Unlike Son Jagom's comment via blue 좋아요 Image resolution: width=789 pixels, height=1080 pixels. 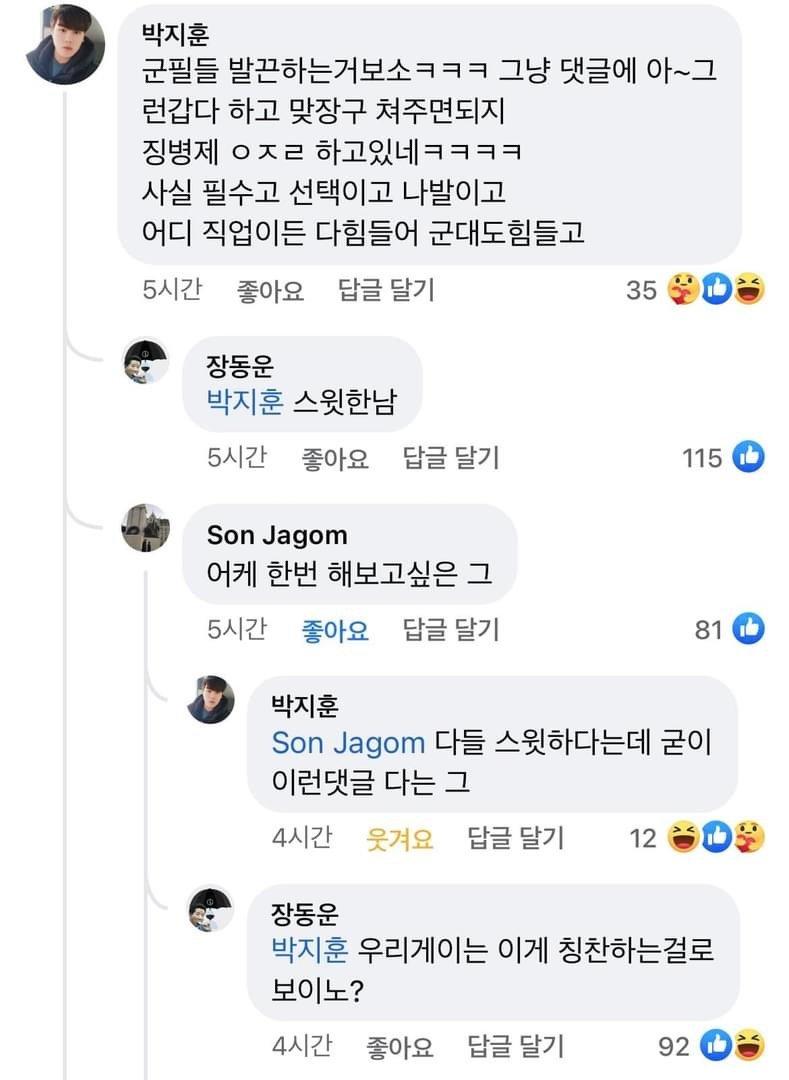[335, 630]
